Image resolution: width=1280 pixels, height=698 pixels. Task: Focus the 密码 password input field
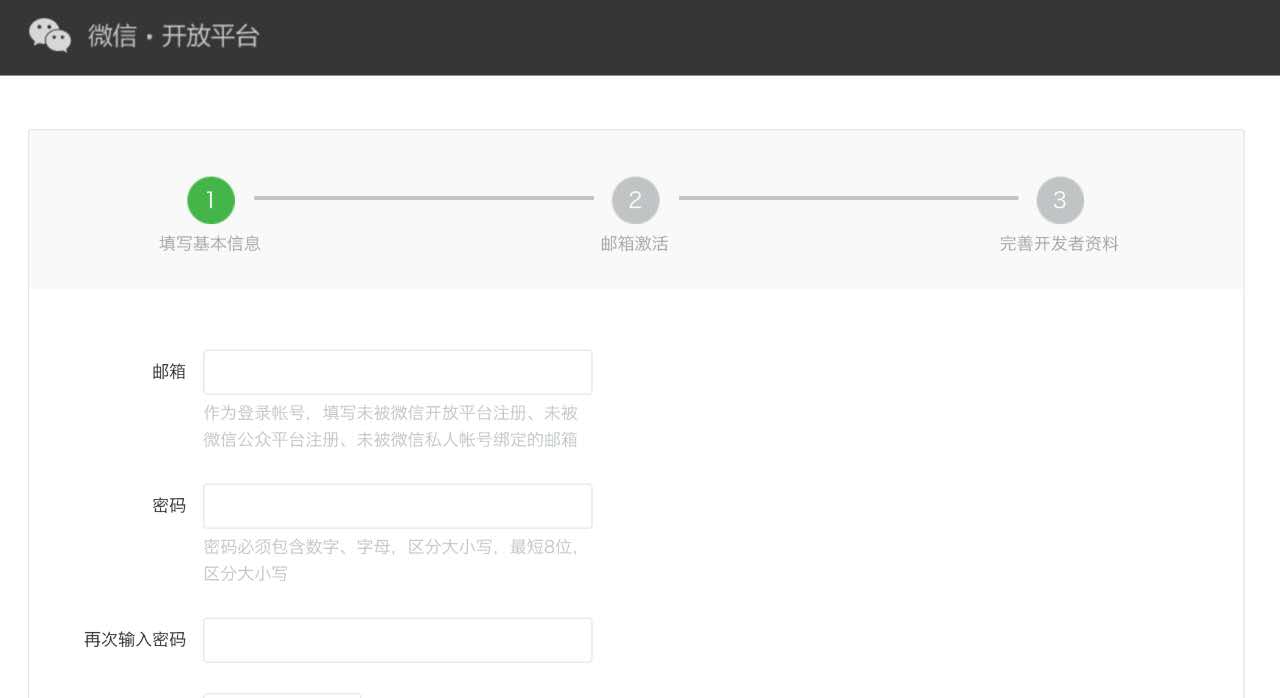click(x=397, y=506)
